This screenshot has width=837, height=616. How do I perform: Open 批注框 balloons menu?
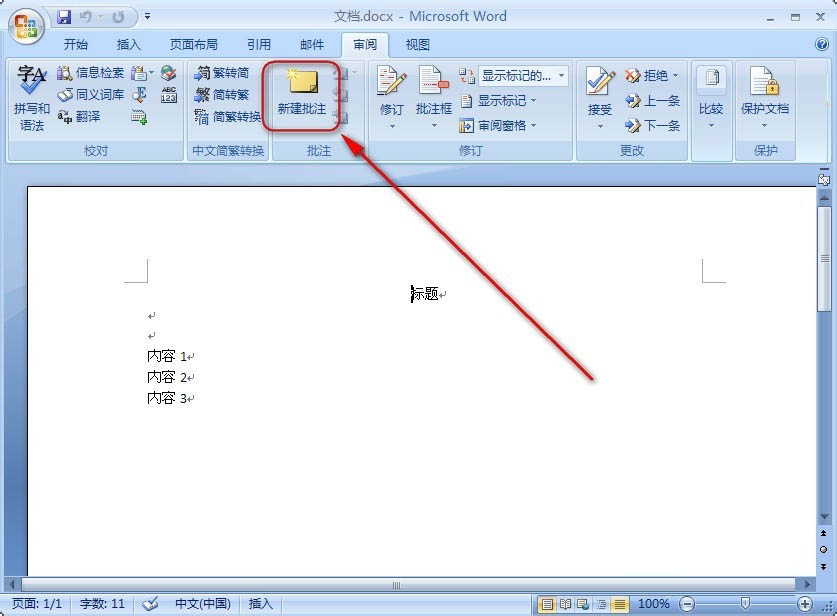click(433, 97)
